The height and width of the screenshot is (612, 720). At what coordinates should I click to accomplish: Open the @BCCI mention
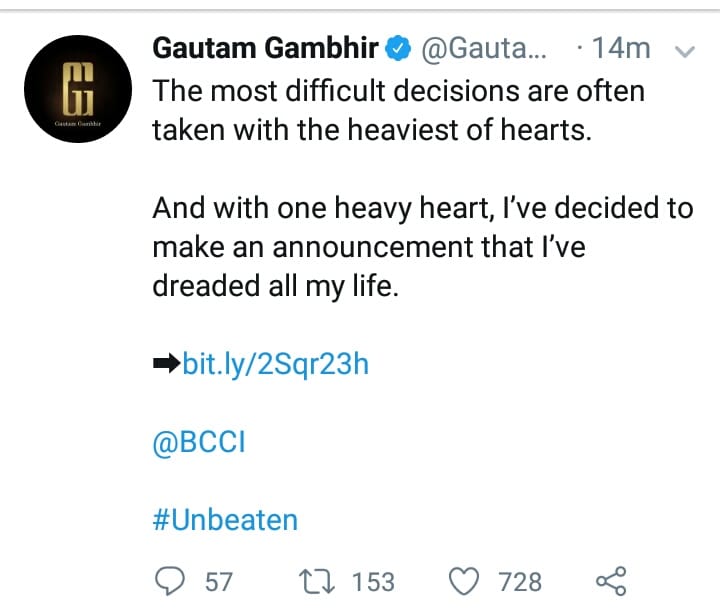[x=199, y=443]
